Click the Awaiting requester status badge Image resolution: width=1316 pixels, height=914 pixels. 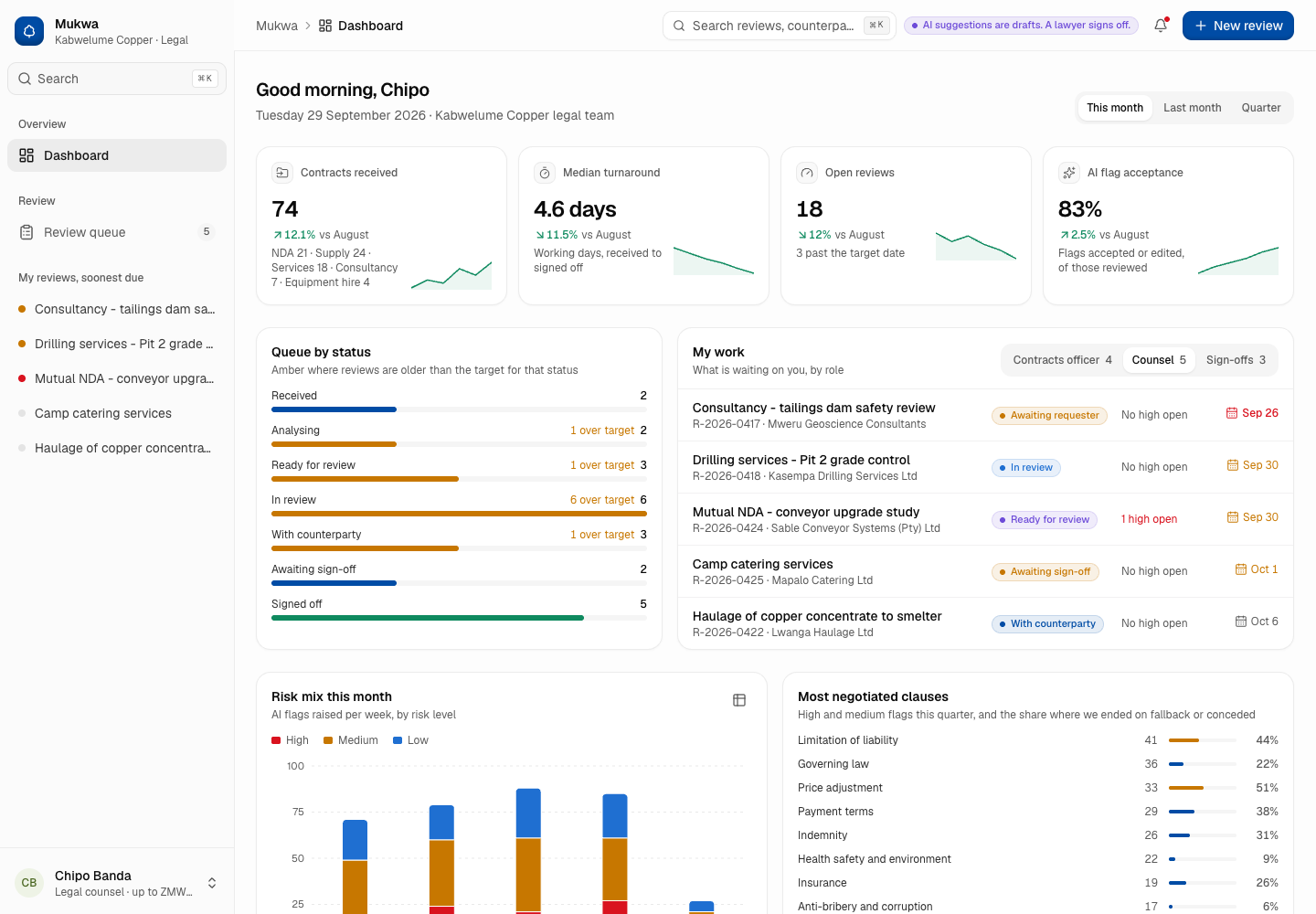(x=1049, y=416)
